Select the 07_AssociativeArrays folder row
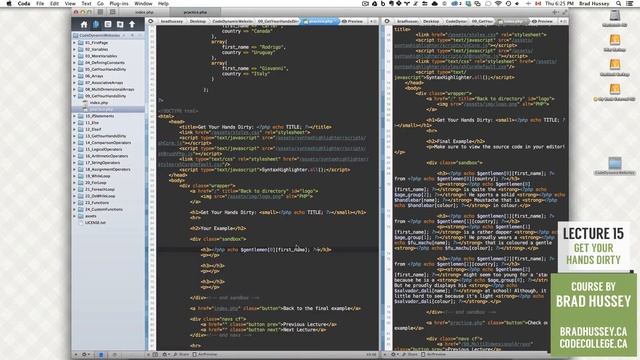Image resolution: width=640 pixels, height=360 pixels. 108,82
